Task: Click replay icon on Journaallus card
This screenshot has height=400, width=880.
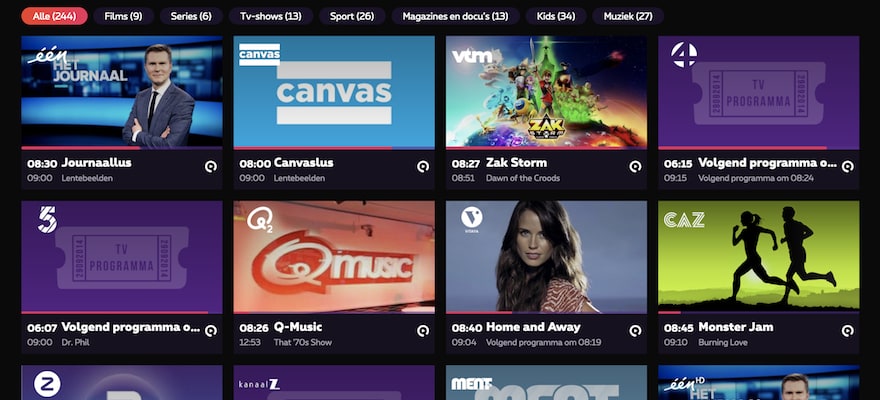Action: point(210,167)
